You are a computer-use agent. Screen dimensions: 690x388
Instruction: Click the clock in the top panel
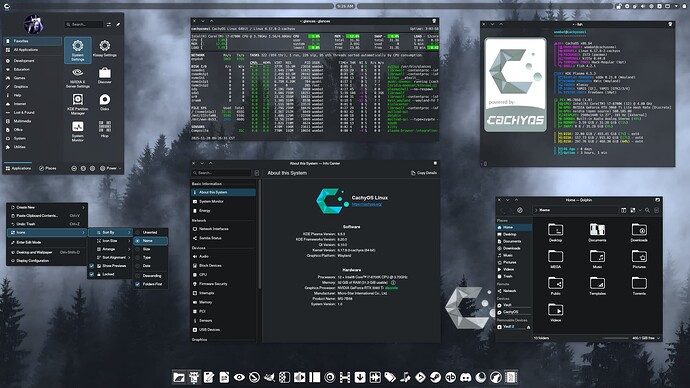pyautogui.click(x=345, y=6)
